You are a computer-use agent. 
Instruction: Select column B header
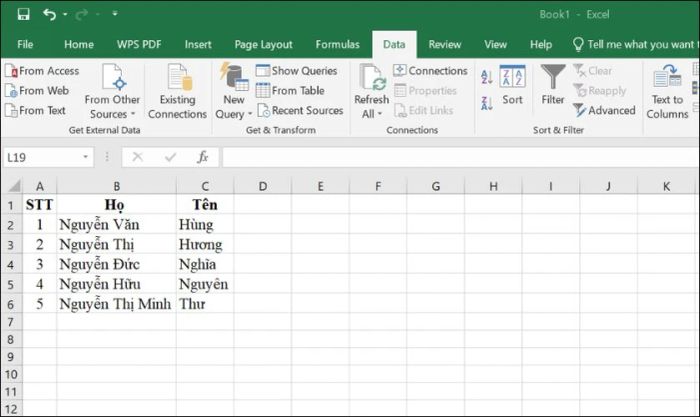coord(117,186)
